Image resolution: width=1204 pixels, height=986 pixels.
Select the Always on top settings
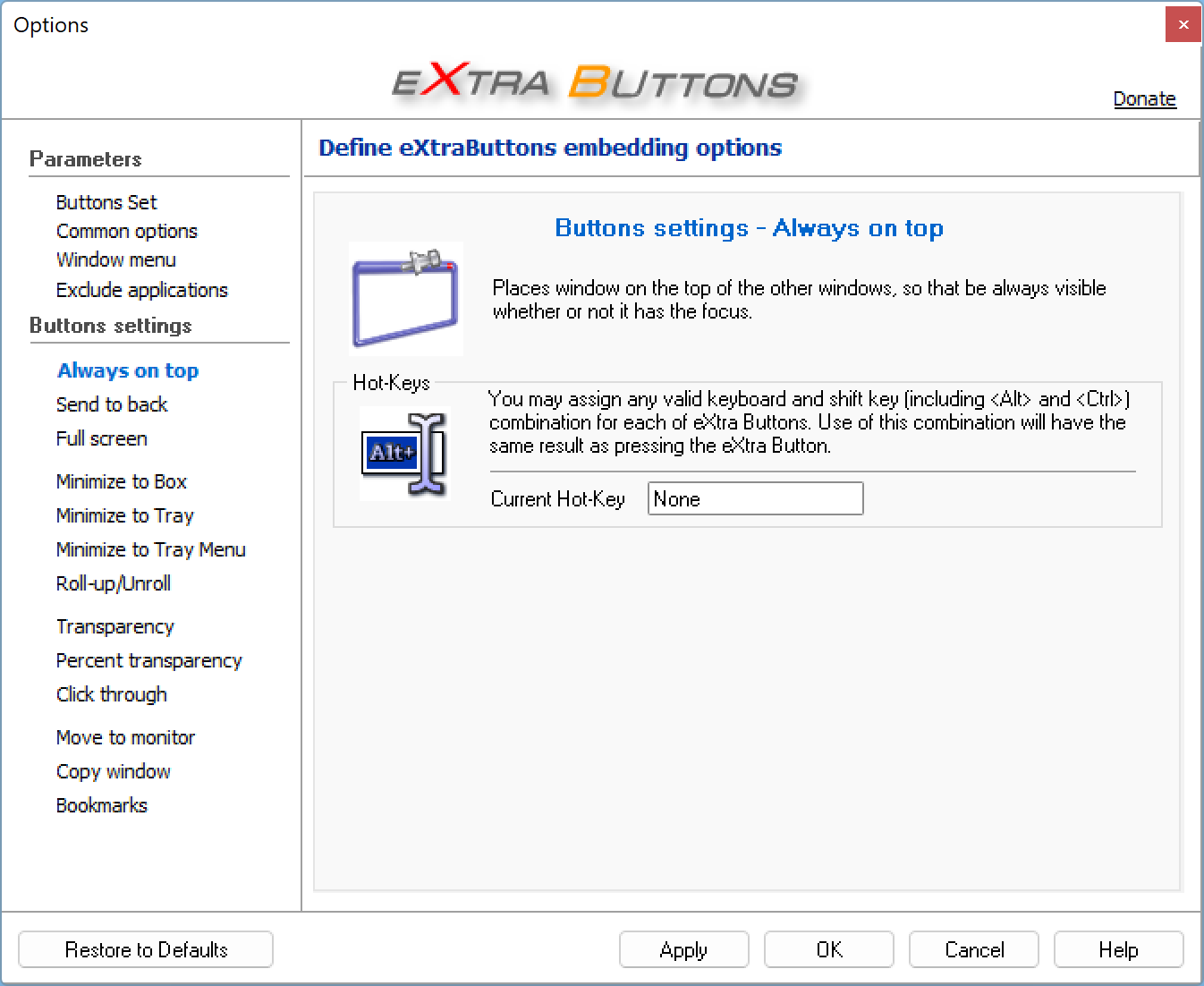(x=128, y=370)
